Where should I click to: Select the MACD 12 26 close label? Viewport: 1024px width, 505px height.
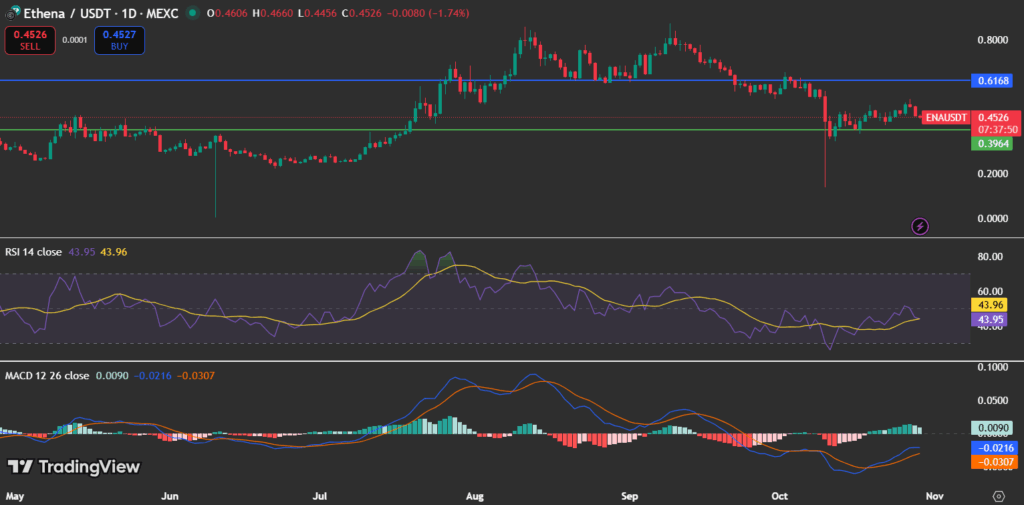[x=44, y=376]
